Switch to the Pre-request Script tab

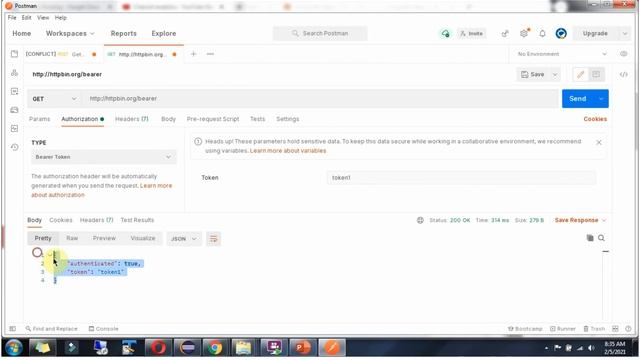213,119
